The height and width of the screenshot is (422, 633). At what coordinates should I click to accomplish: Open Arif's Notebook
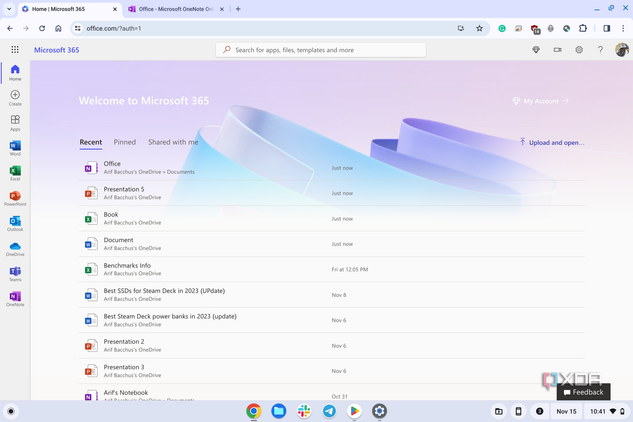(331, 393)
